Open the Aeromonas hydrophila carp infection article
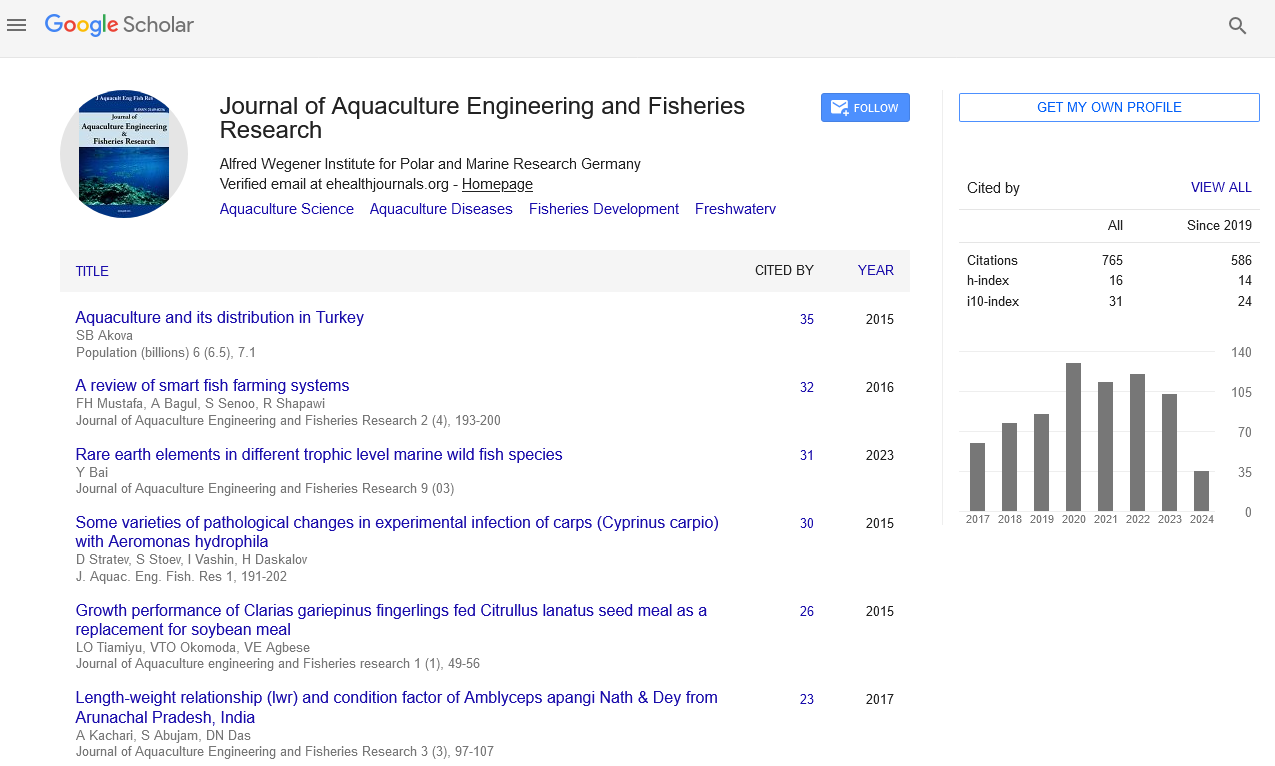 397,532
